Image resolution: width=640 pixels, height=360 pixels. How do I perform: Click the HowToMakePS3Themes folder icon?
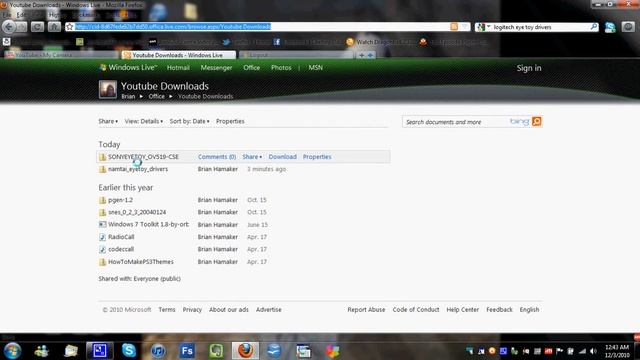[x=102, y=262]
